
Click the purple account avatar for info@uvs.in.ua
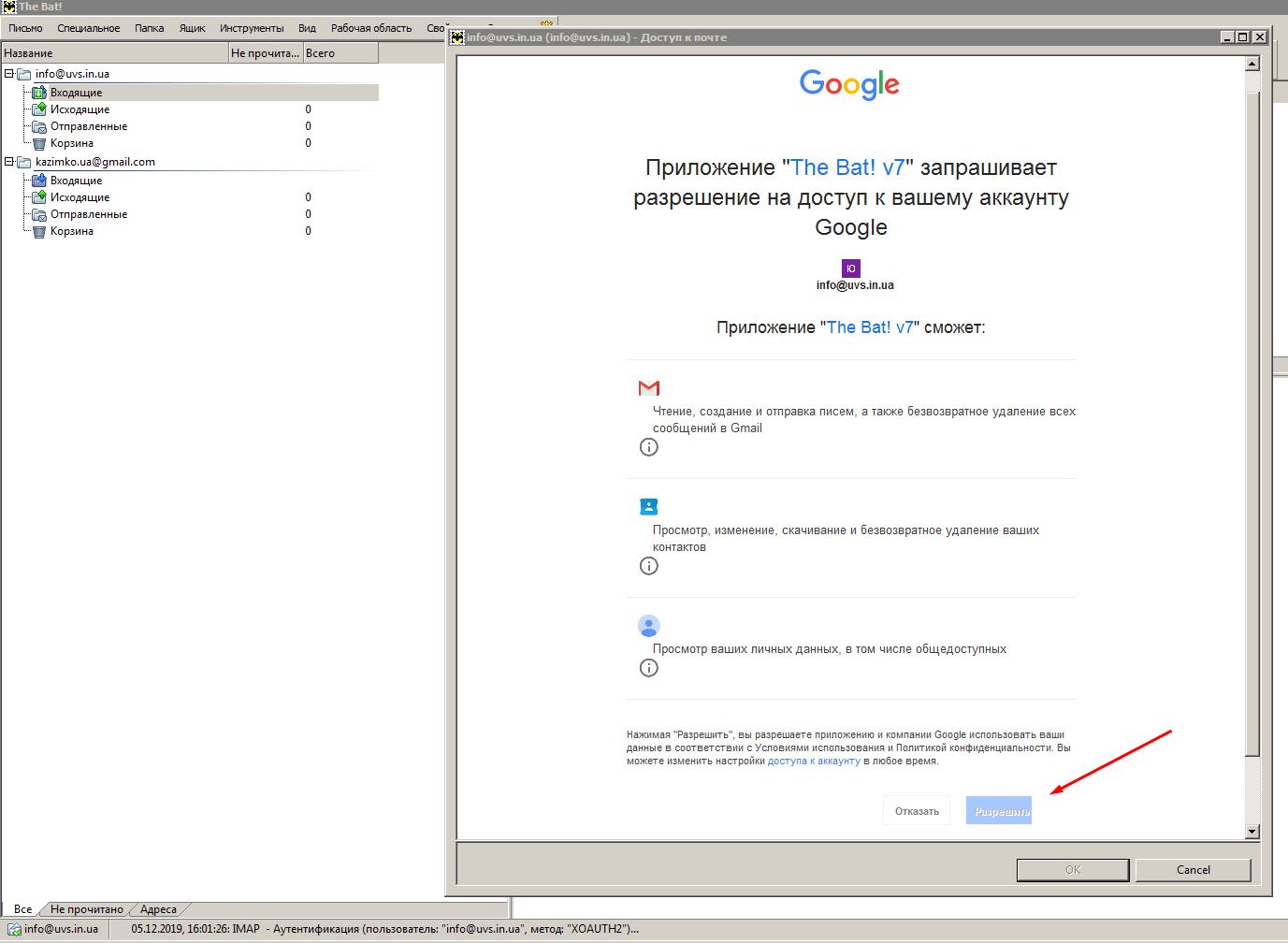click(851, 268)
